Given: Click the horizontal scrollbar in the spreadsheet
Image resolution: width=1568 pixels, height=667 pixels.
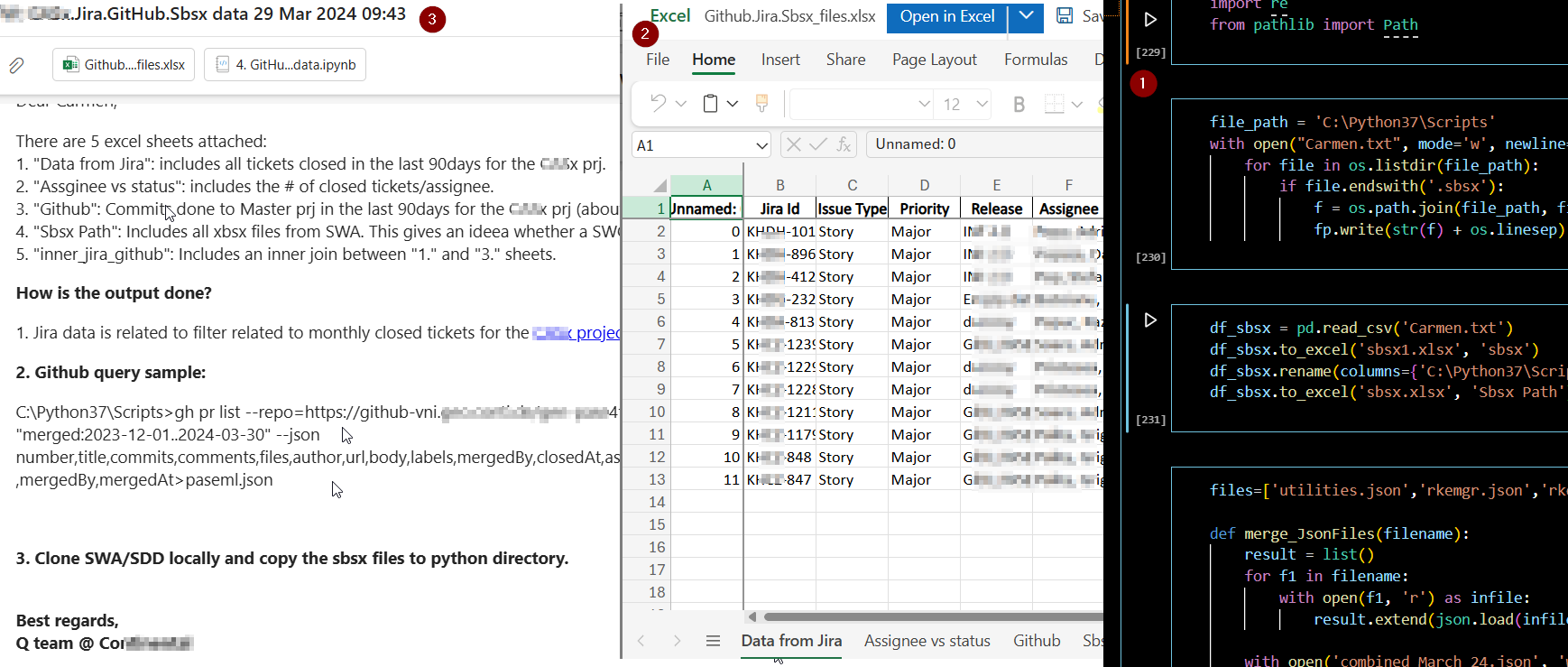Looking at the screenshot, I should point(929,617).
